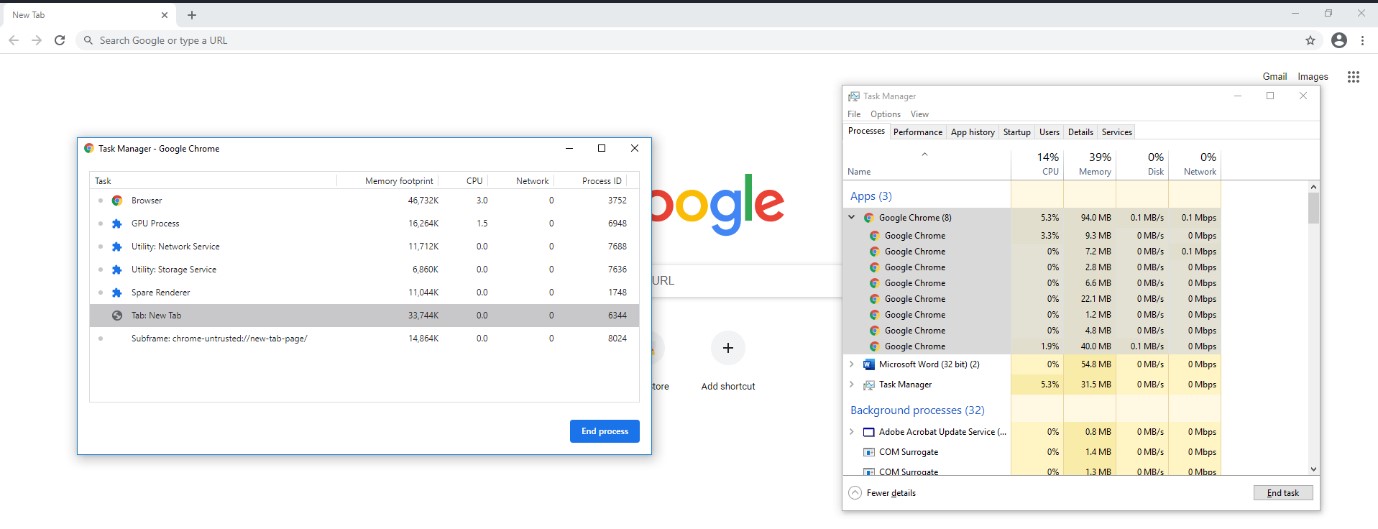Open the Images link

(x=1313, y=77)
